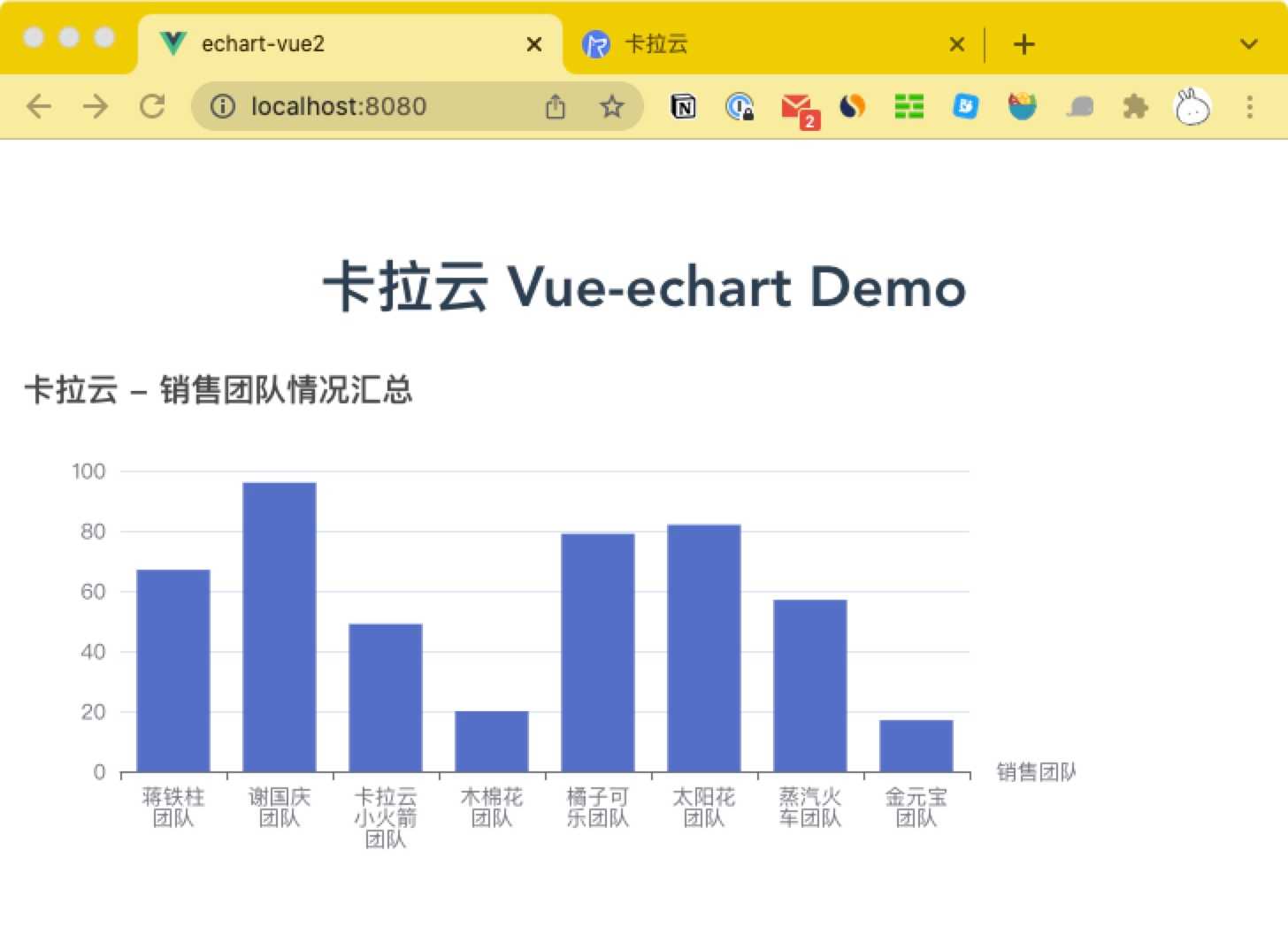1288x927 pixels.
Task: Click the 木棉花团队 axis label
Action: click(492, 808)
